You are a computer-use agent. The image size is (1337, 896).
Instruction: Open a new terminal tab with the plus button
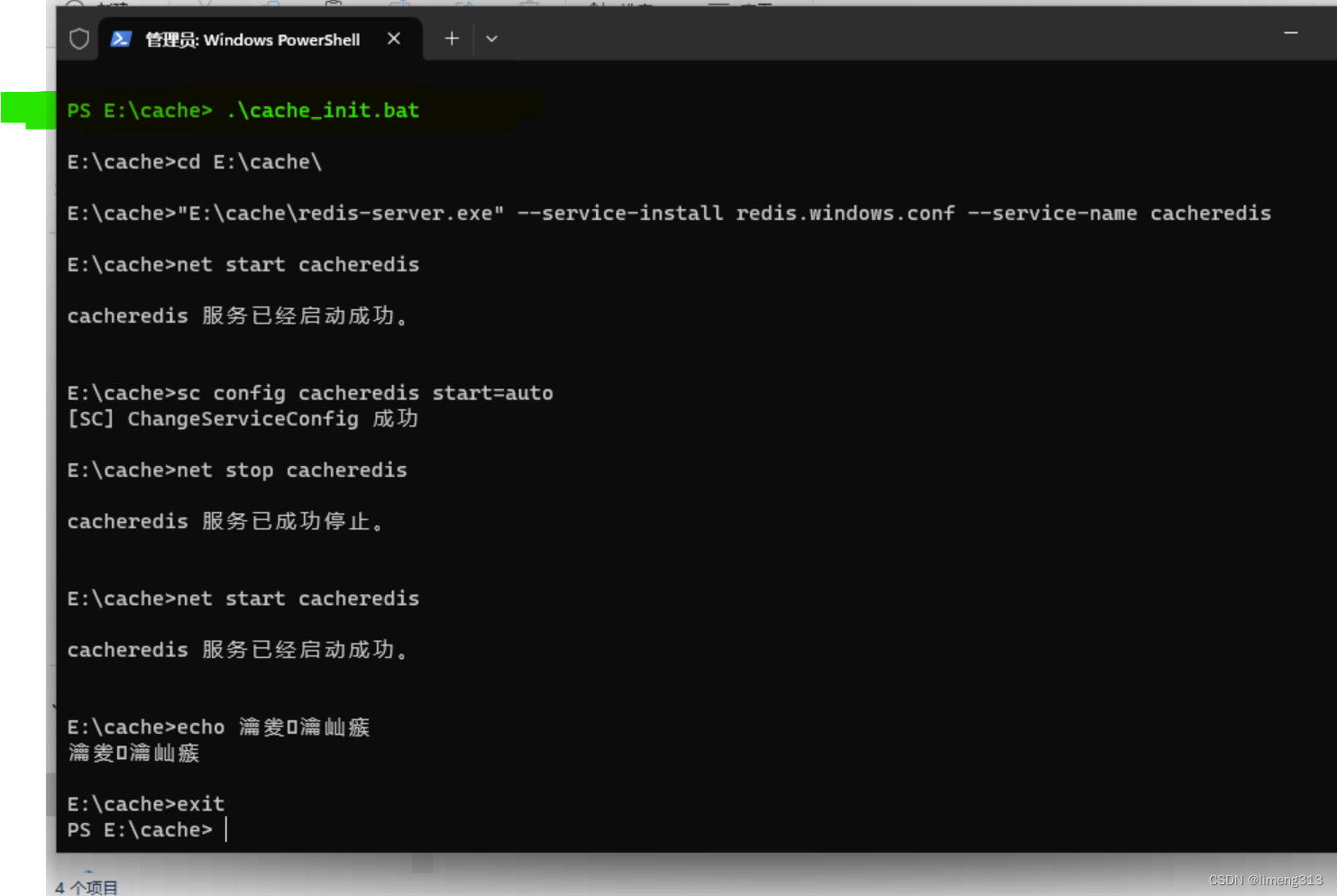(x=452, y=39)
